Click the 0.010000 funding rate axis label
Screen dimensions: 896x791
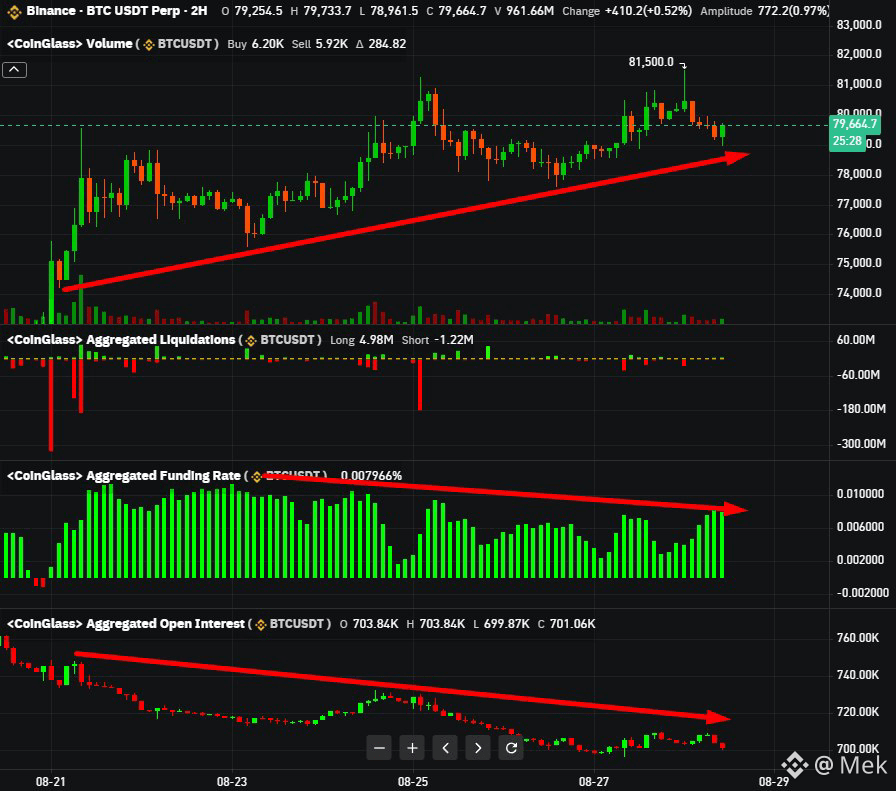(x=860, y=494)
